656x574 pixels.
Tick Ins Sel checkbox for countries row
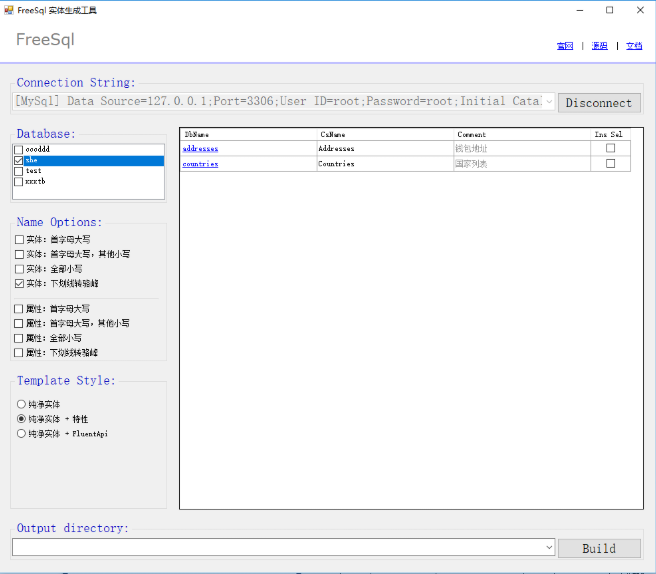point(610,164)
